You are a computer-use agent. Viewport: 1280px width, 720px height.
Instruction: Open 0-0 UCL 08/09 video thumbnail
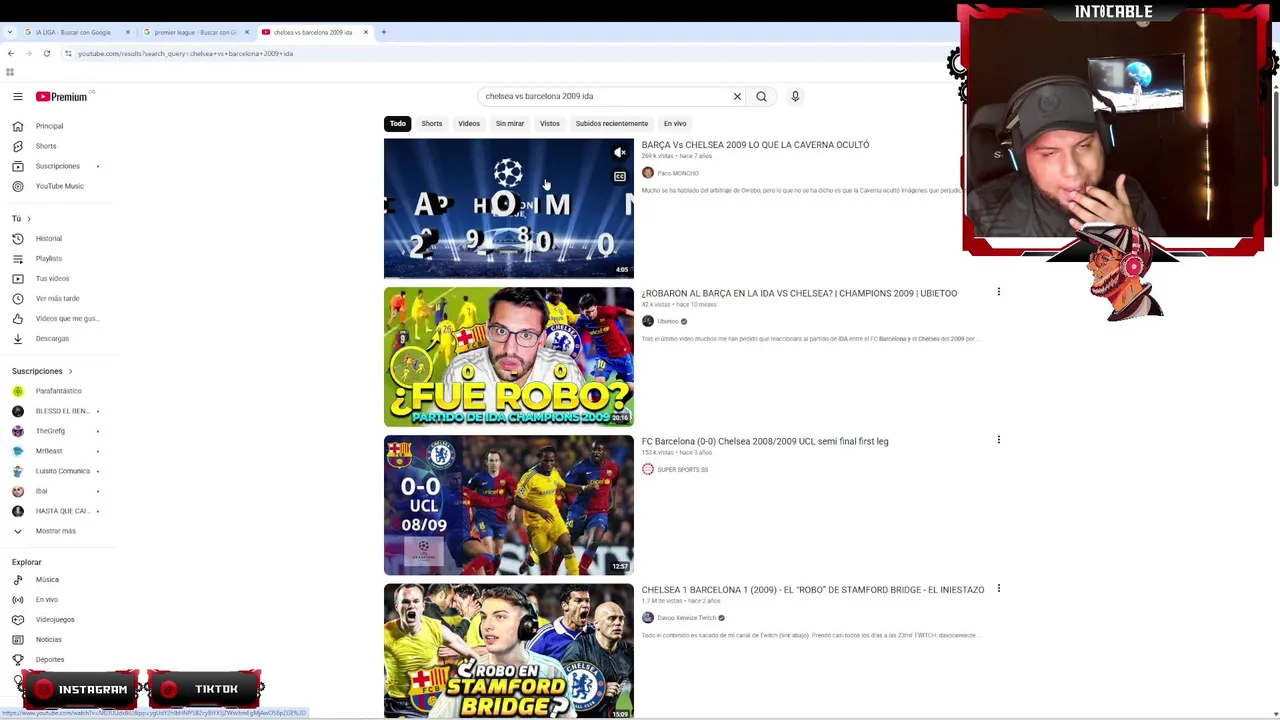[509, 505]
